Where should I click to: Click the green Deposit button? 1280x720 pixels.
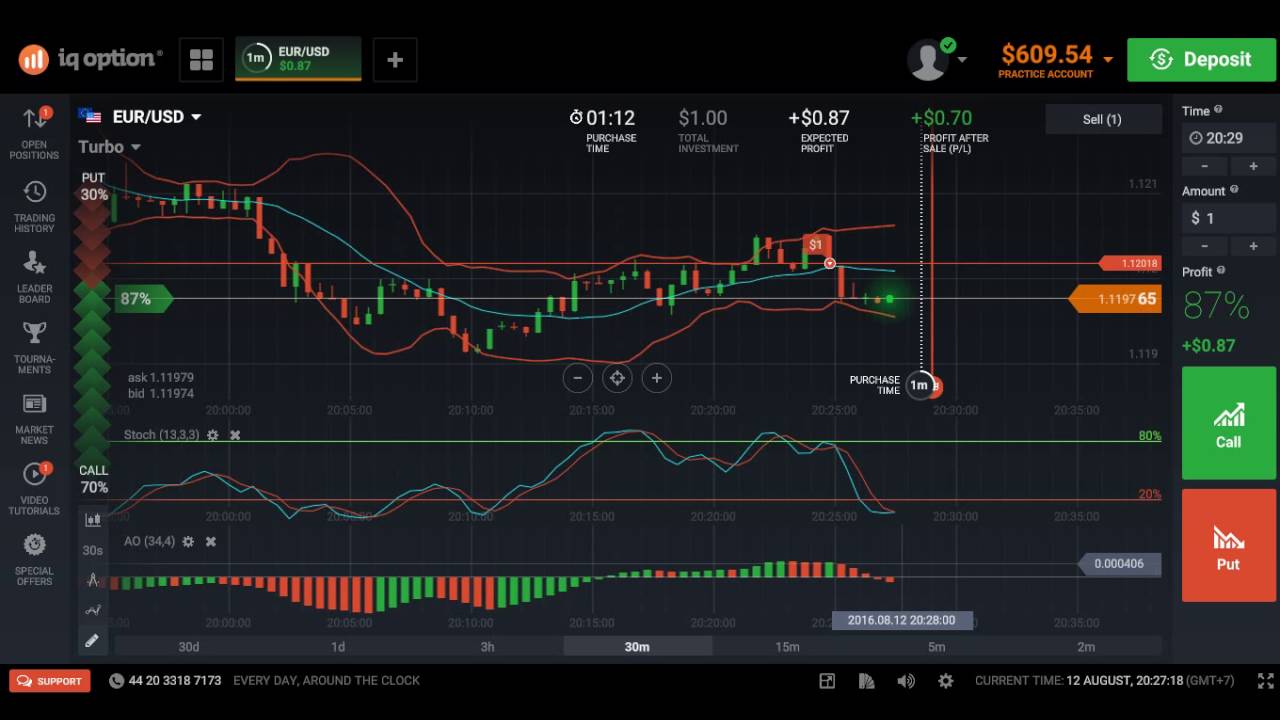pyautogui.click(x=1202, y=60)
